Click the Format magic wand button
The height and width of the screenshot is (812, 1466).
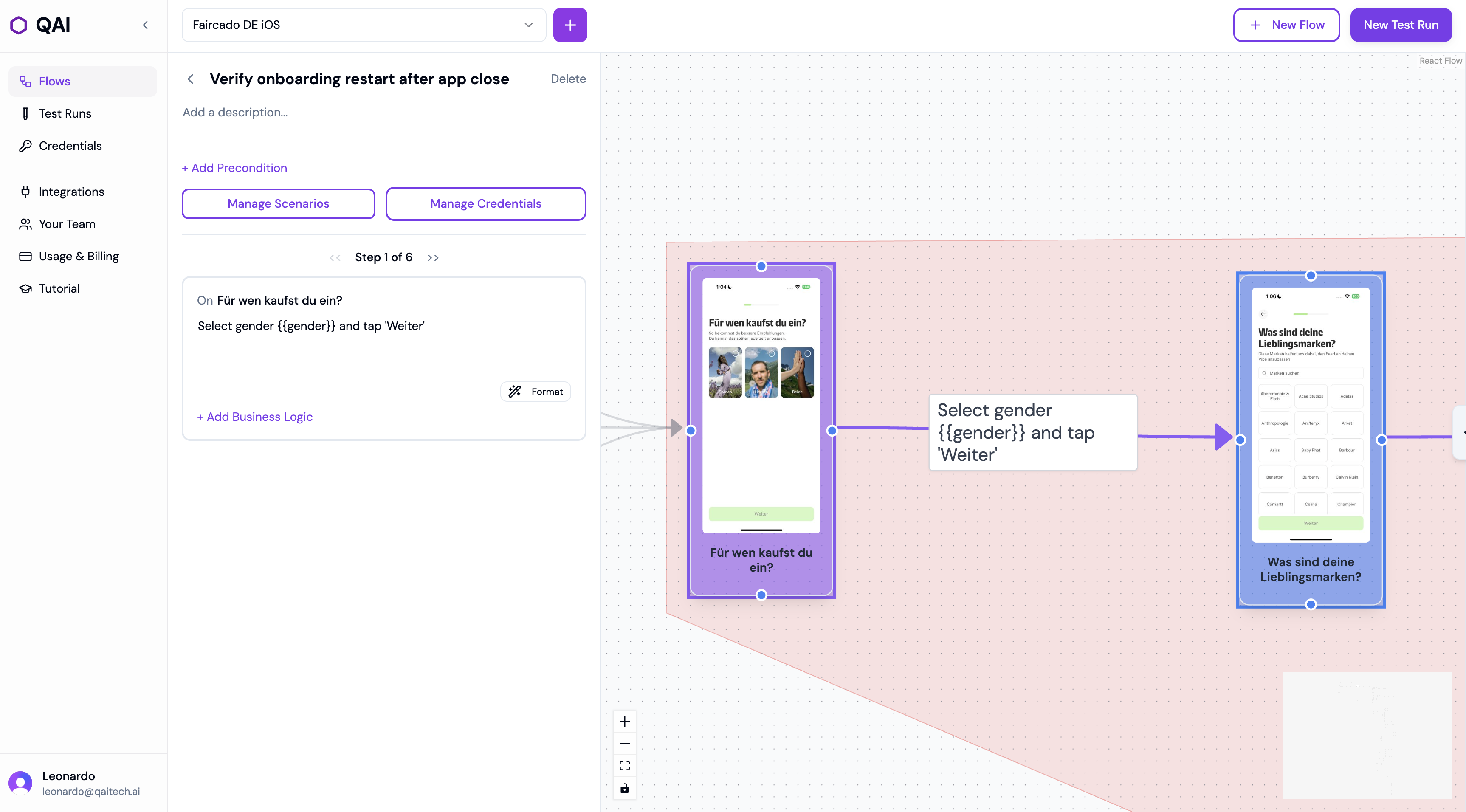pos(535,392)
